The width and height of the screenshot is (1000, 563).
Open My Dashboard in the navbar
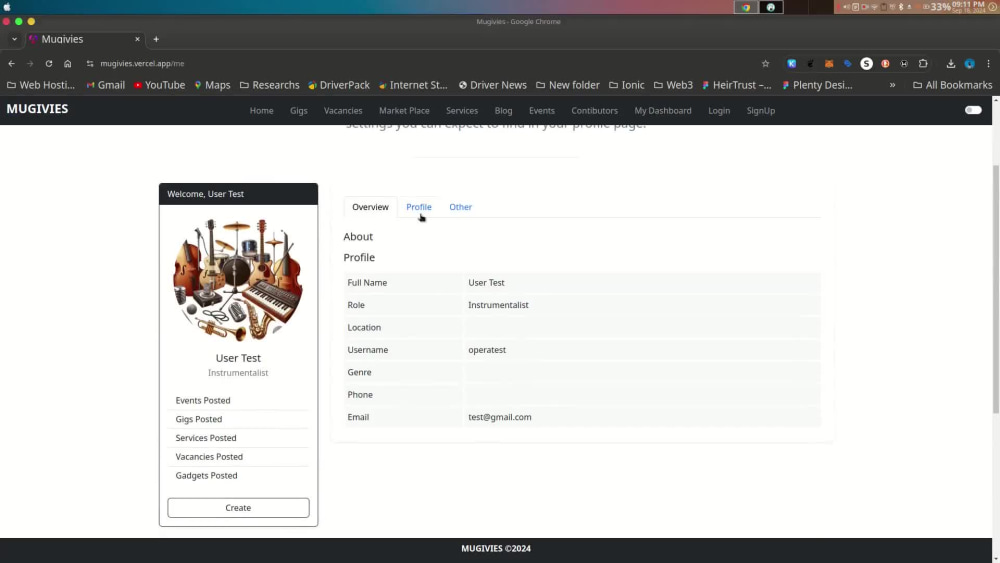[663, 111]
